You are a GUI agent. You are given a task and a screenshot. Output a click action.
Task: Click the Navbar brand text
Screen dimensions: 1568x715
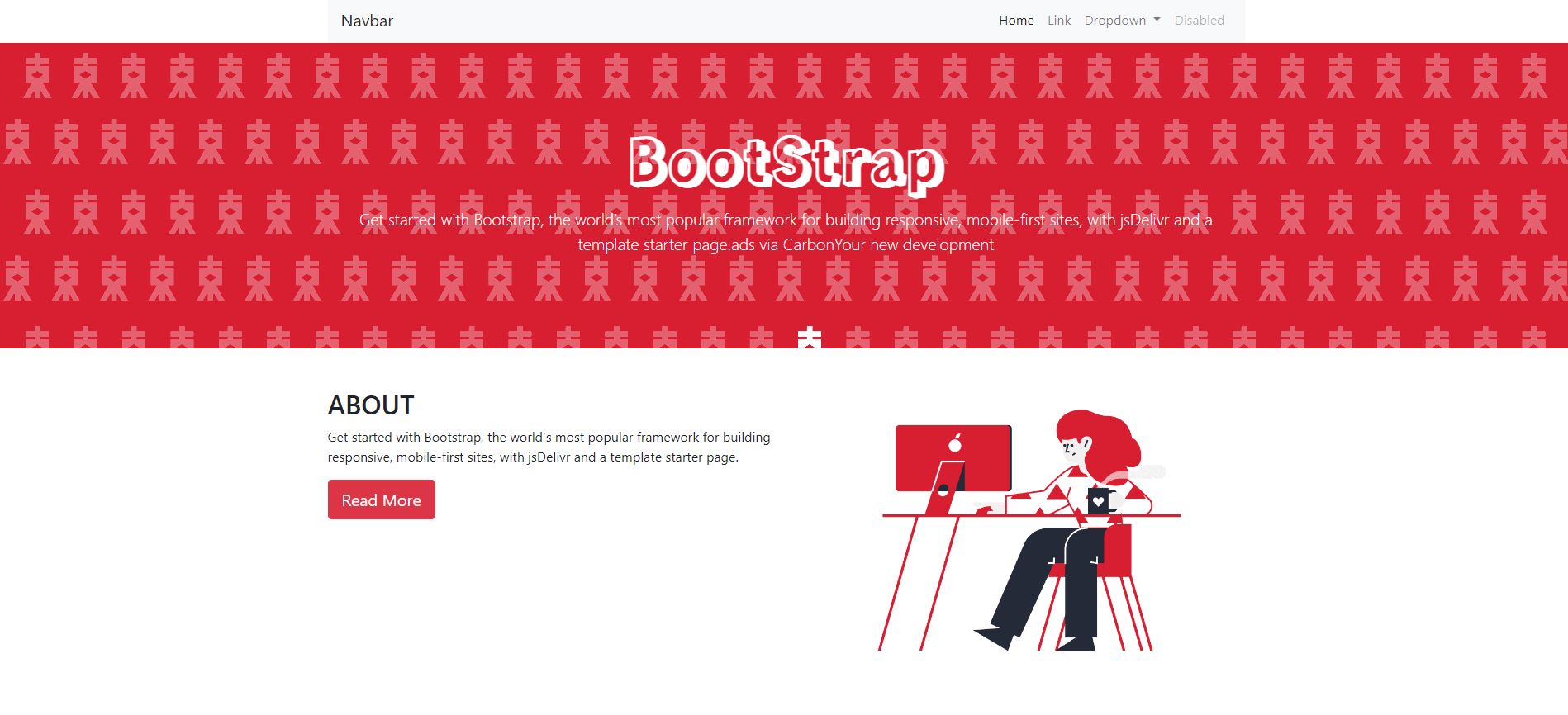(367, 21)
